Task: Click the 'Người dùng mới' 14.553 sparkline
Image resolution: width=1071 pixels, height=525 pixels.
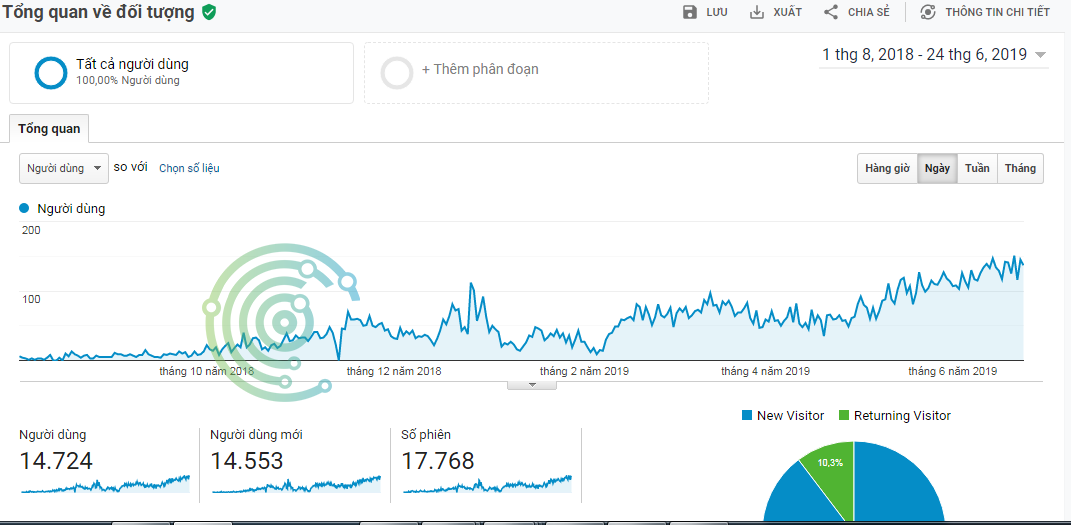Action: coord(296,484)
